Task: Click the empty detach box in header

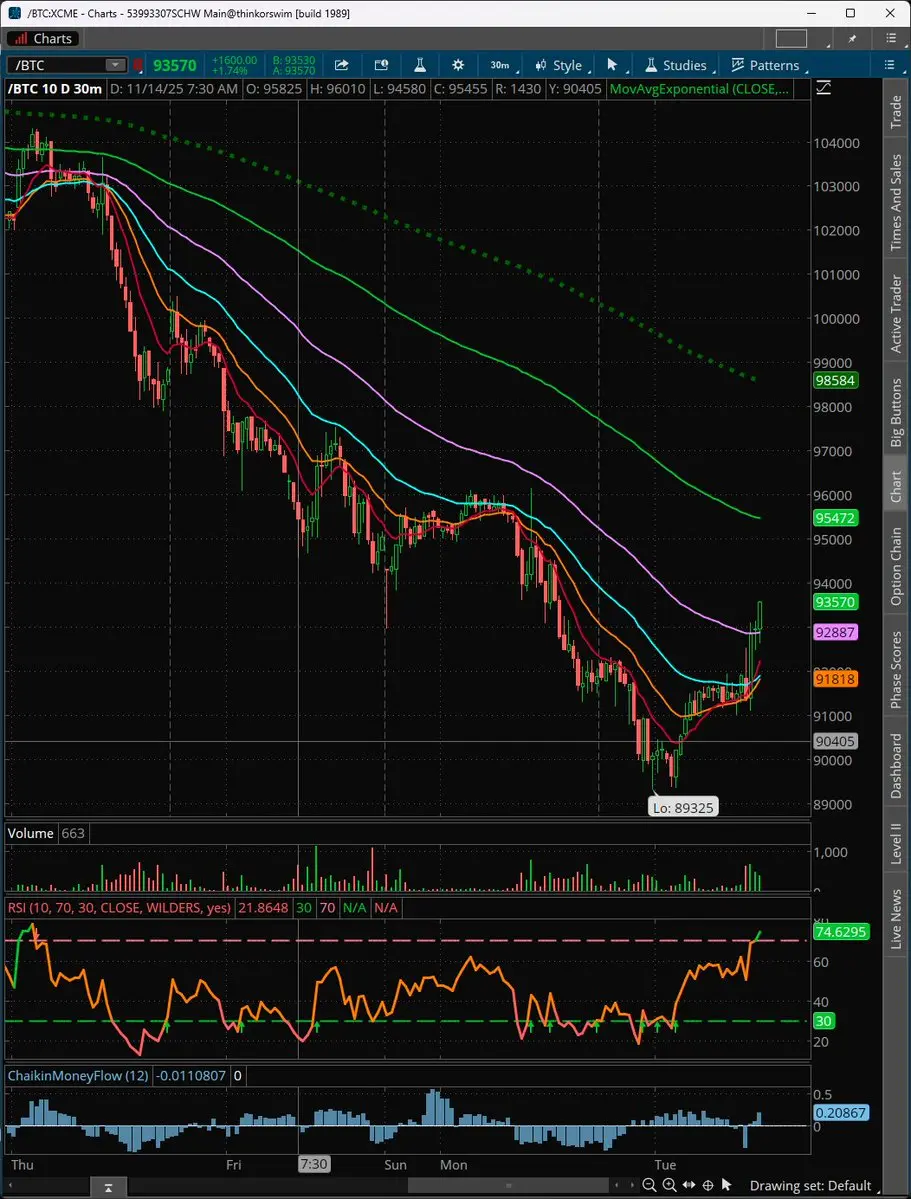Action: 791,38
